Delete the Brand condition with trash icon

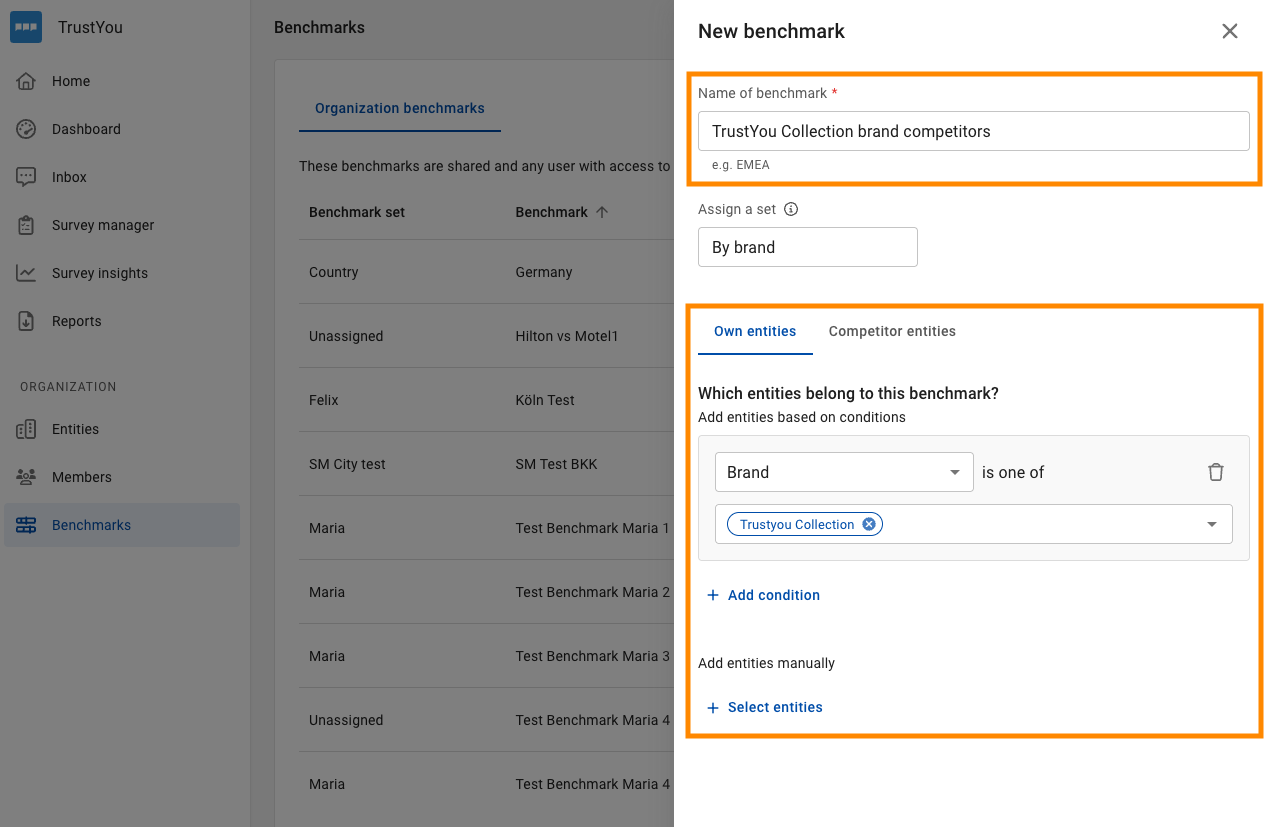point(1216,472)
